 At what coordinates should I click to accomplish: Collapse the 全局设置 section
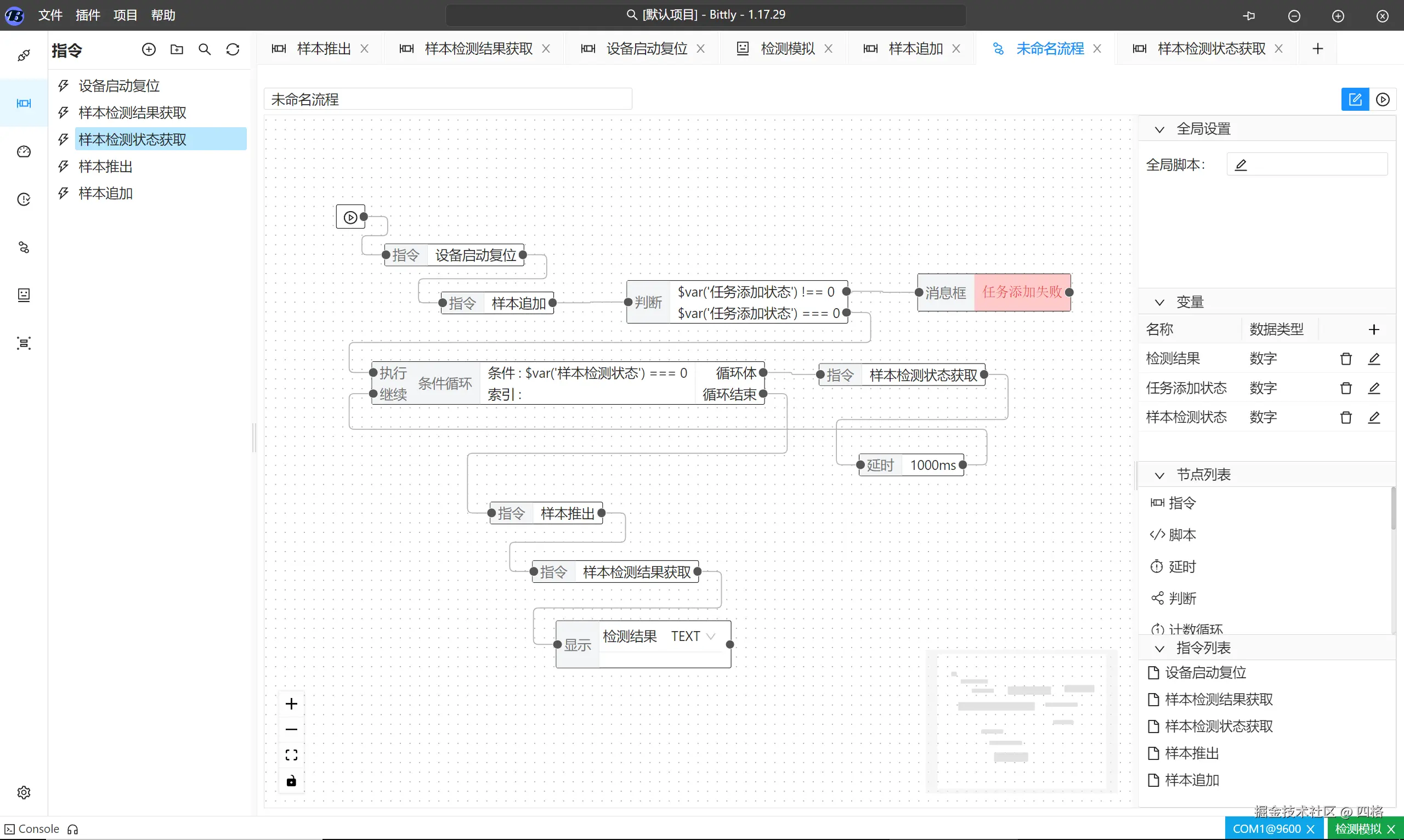(1159, 129)
